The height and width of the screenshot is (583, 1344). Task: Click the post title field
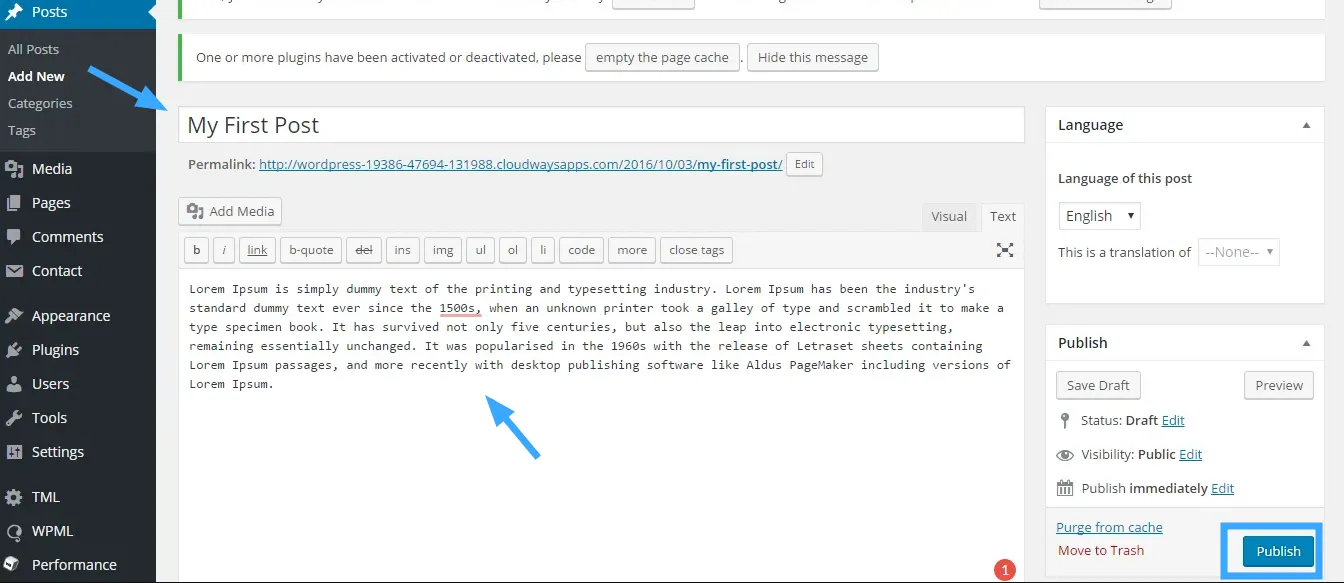click(600, 125)
